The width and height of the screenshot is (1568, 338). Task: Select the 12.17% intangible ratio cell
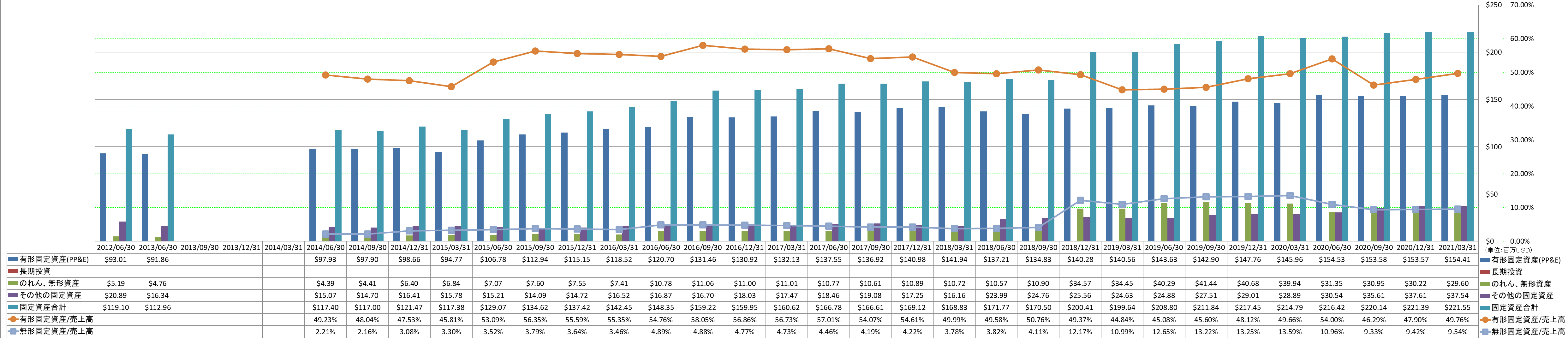[1081, 332]
